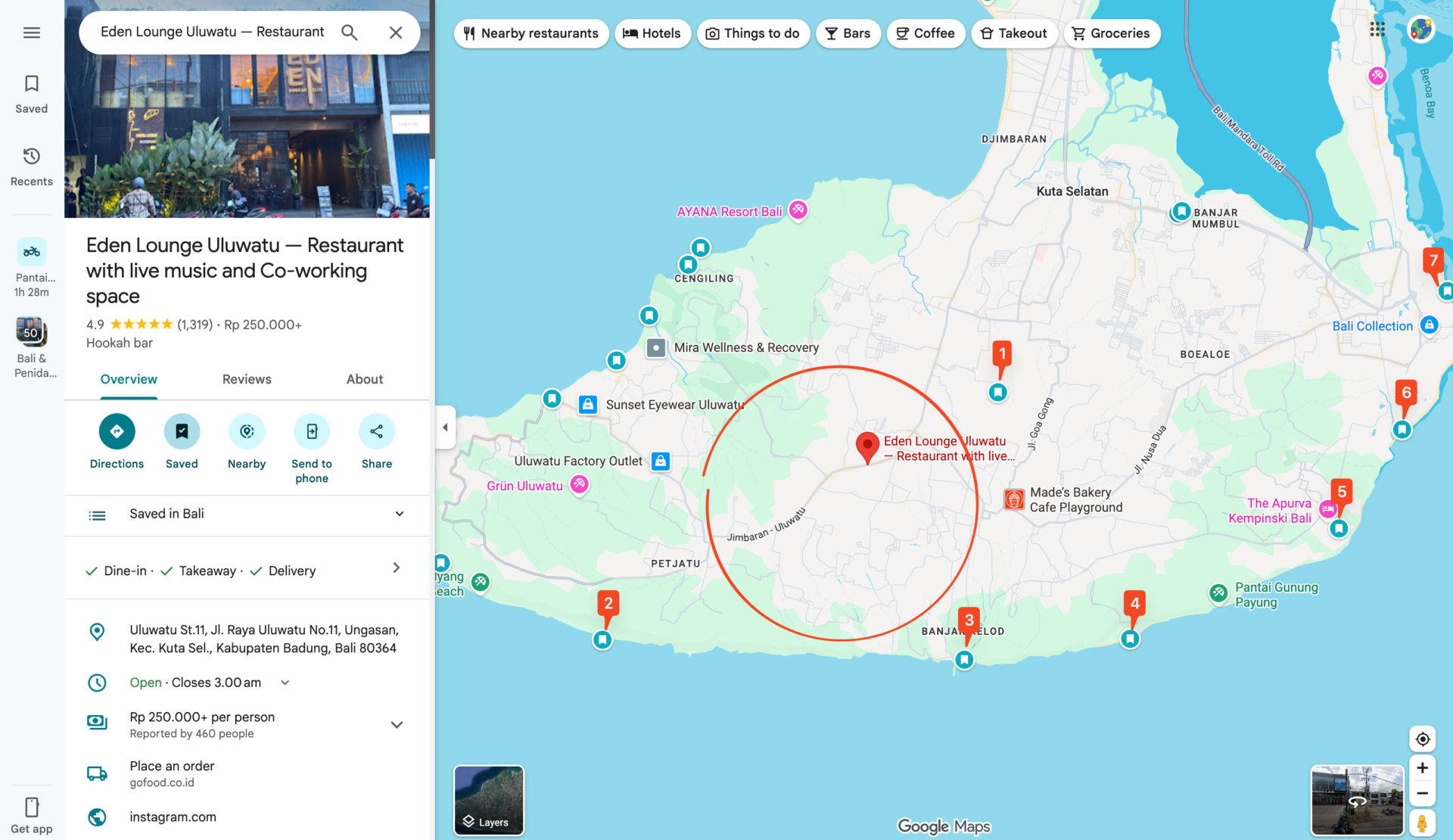Open Sunset Eyewear Uluwatu shop marker
This screenshot has height=840, width=1453.
point(588,405)
